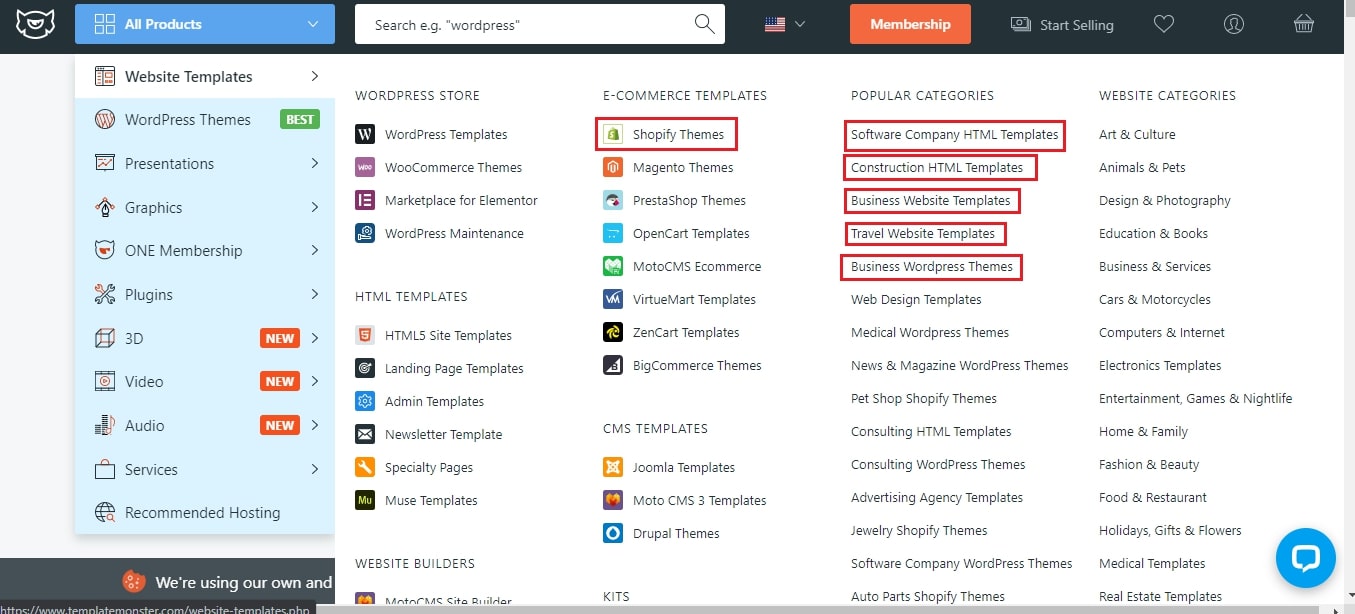This screenshot has width=1355, height=614.
Task: Open Education & Books category link
Action: point(1153,233)
